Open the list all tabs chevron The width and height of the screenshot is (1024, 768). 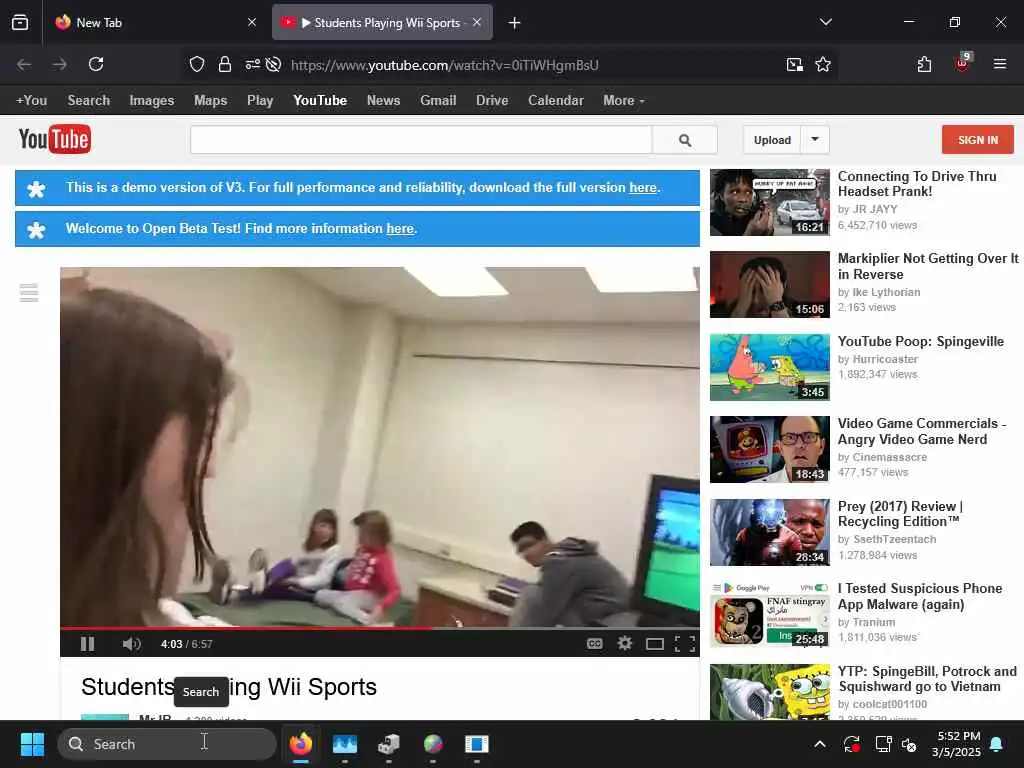tap(825, 22)
